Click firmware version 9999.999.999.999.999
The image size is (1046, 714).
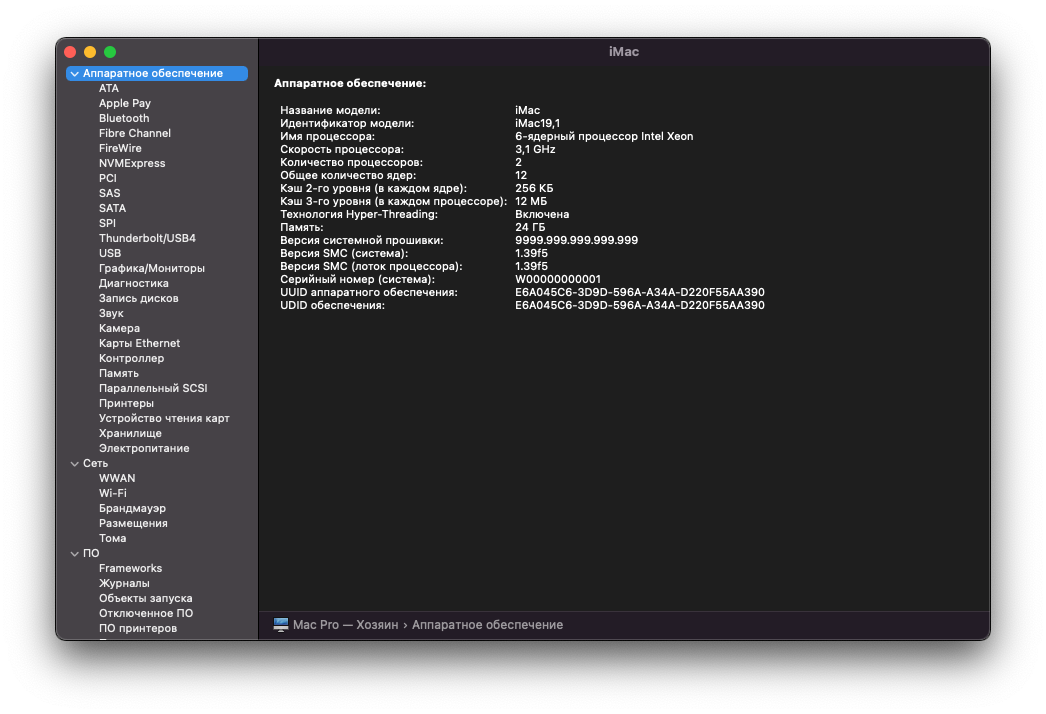point(576,240)
